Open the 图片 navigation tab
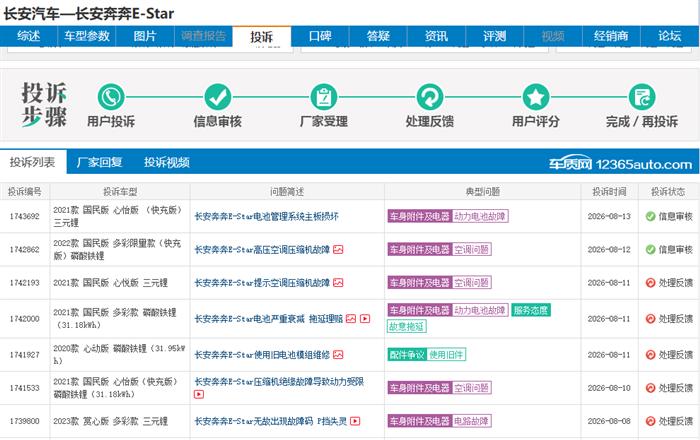Screen dimensions: 700x440 (145, 36)
